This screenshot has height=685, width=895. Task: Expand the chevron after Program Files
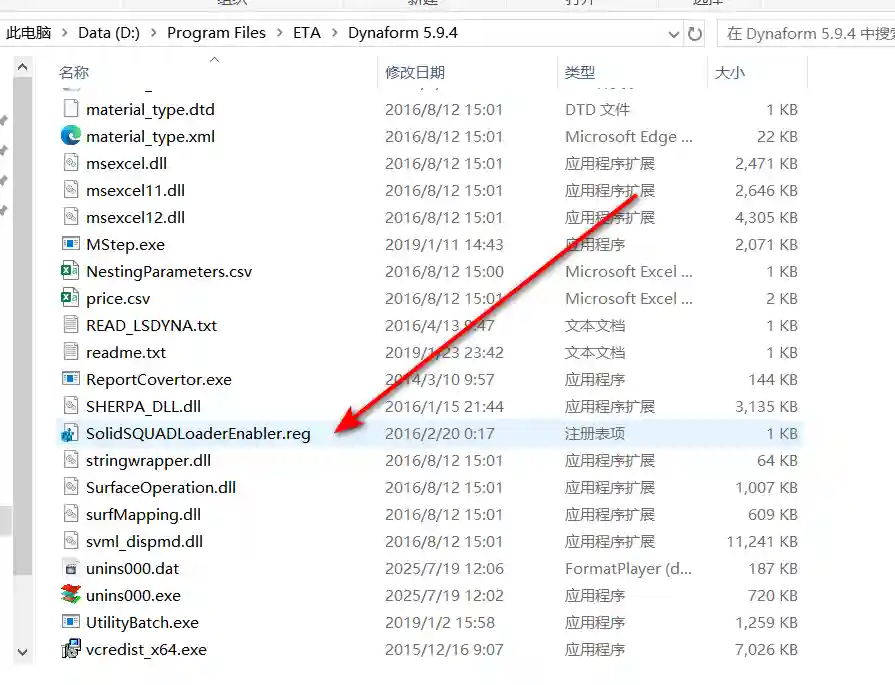280,33
